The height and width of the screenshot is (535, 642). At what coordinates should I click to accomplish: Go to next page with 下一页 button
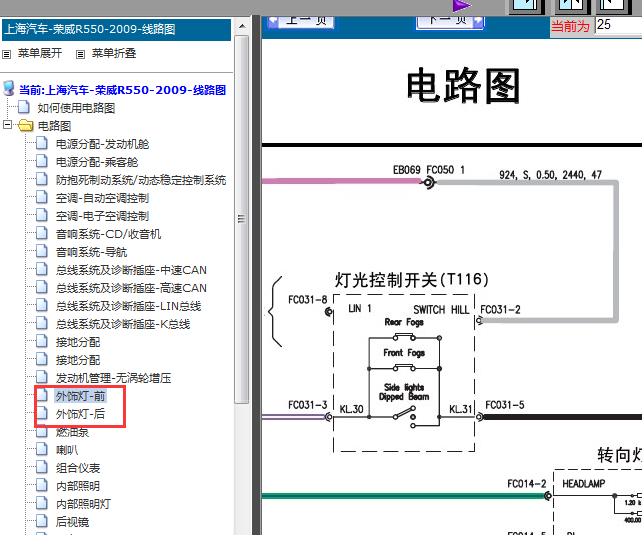coord(450,21)
